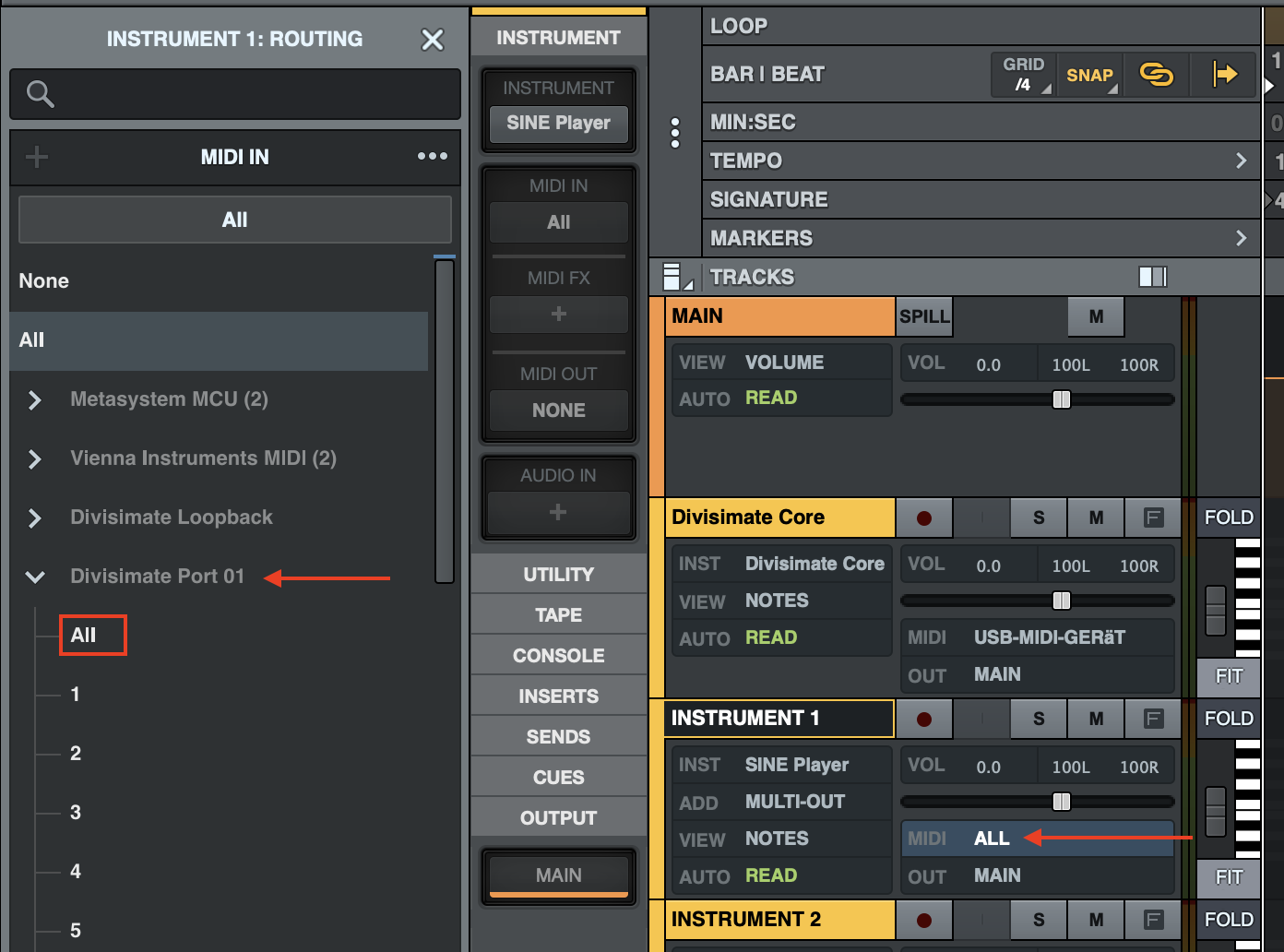Collapse the Divisimate Port 01 entry
This screenshot has height=952, width=1284.
[x=35, y=577]
